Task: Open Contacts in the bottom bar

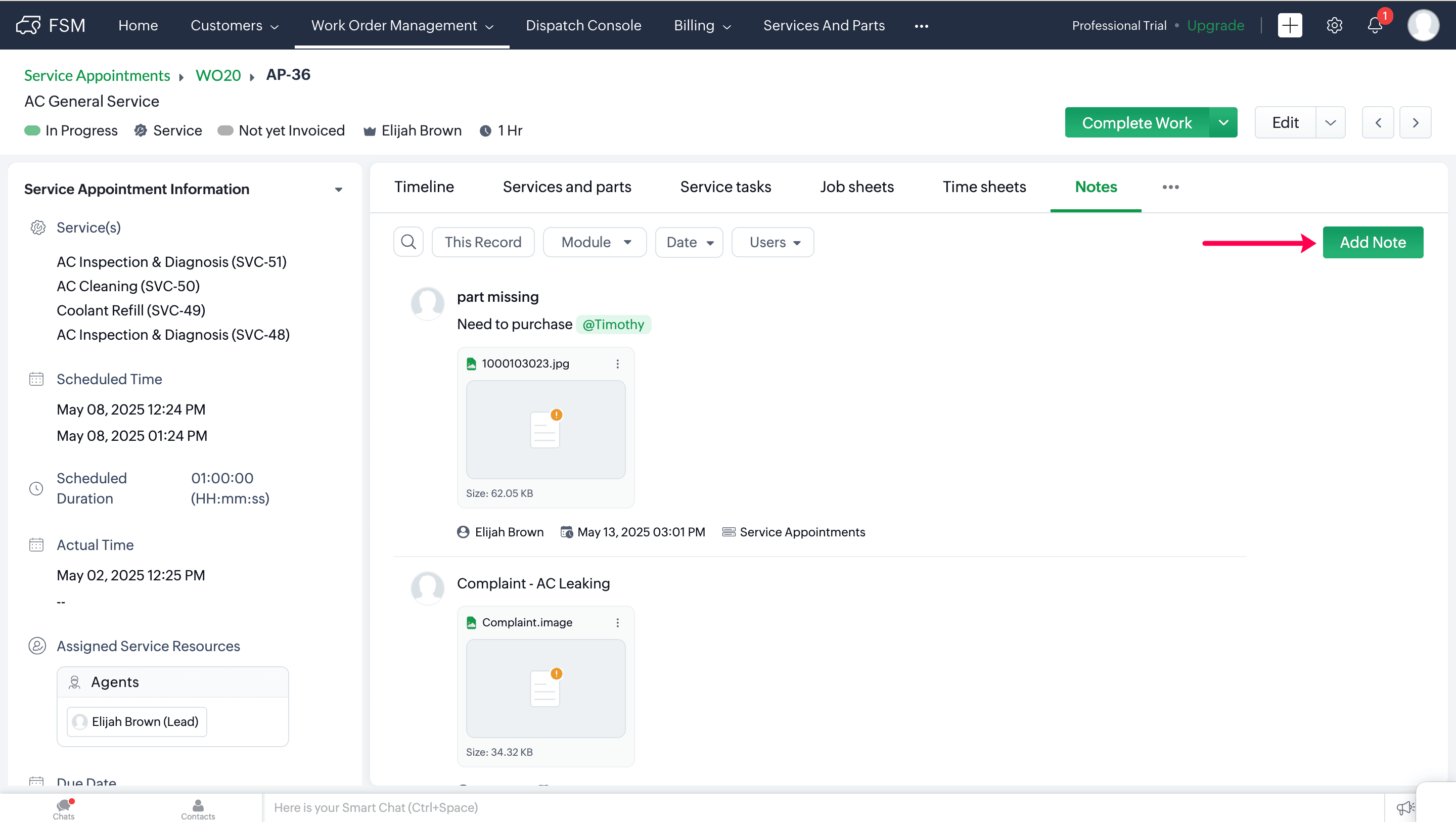Action: (x=198, y=808)
